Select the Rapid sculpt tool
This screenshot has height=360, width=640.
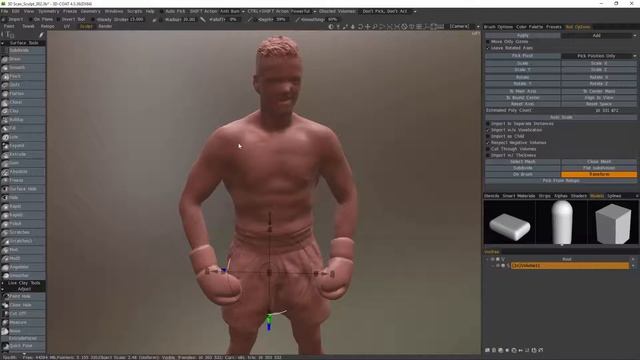(x=23, y=207)
